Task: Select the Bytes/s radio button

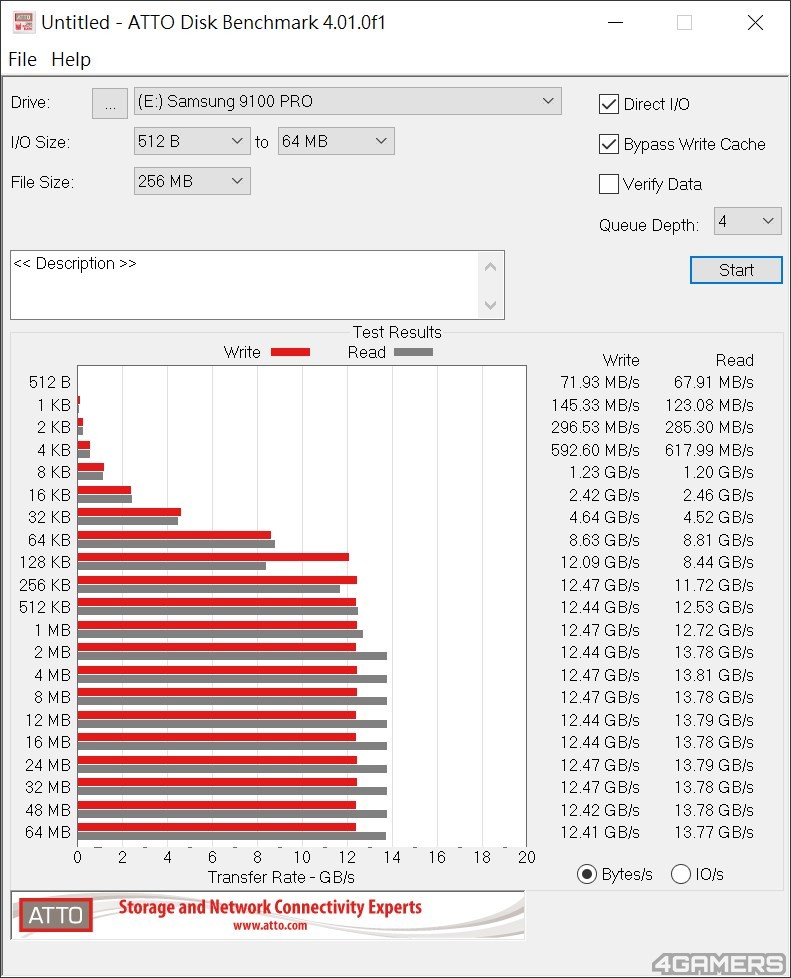Action: (x=587, y=874)
